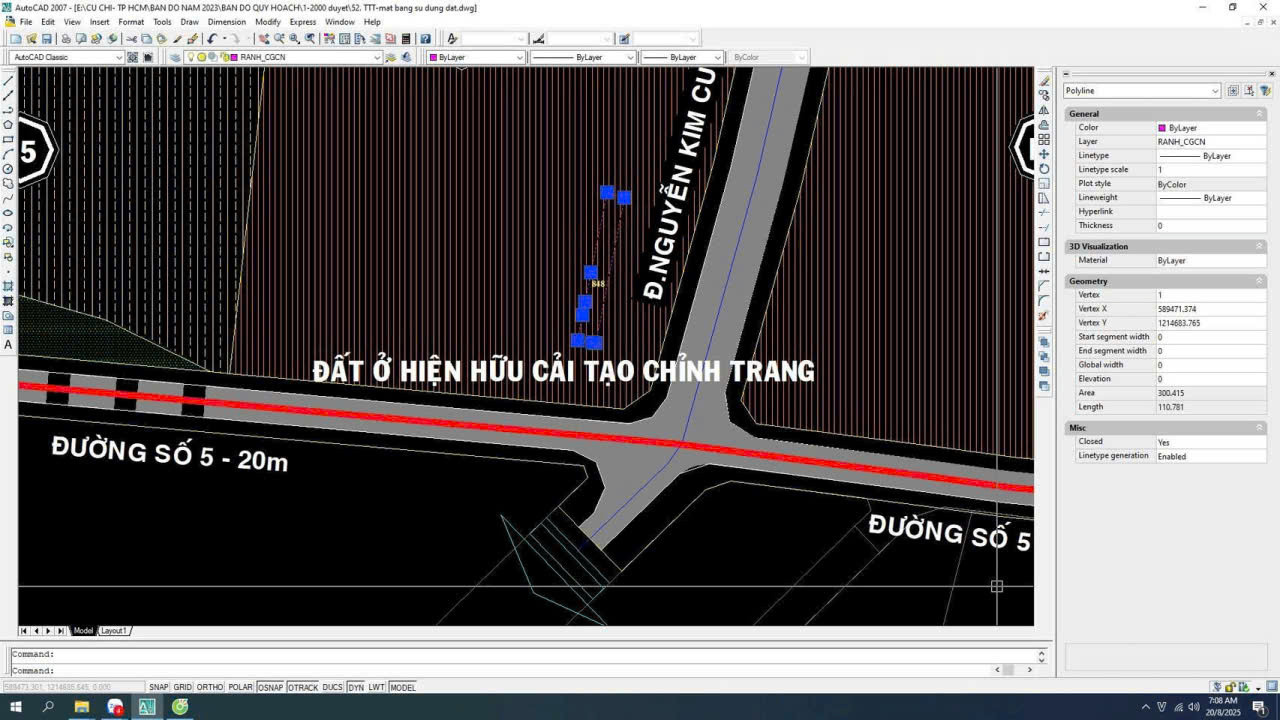Open the AutoCAD Classic workspace dropdown
Image resolution: width=1280 pixels, height=720 pixels.
click(119, 58)
